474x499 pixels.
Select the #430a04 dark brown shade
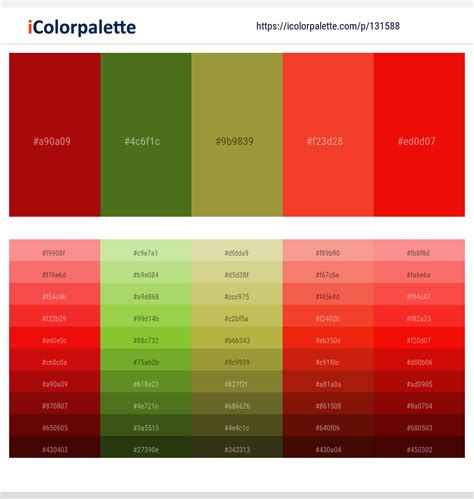click(328, 447)
